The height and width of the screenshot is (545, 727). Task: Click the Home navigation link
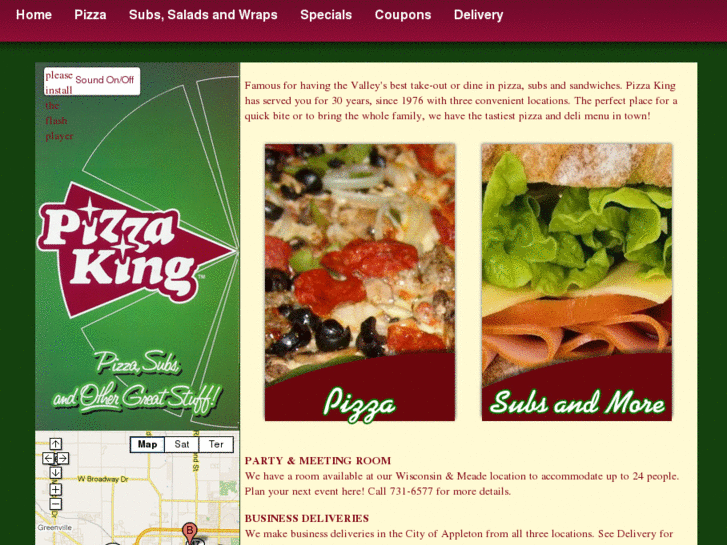click(34, 15)
